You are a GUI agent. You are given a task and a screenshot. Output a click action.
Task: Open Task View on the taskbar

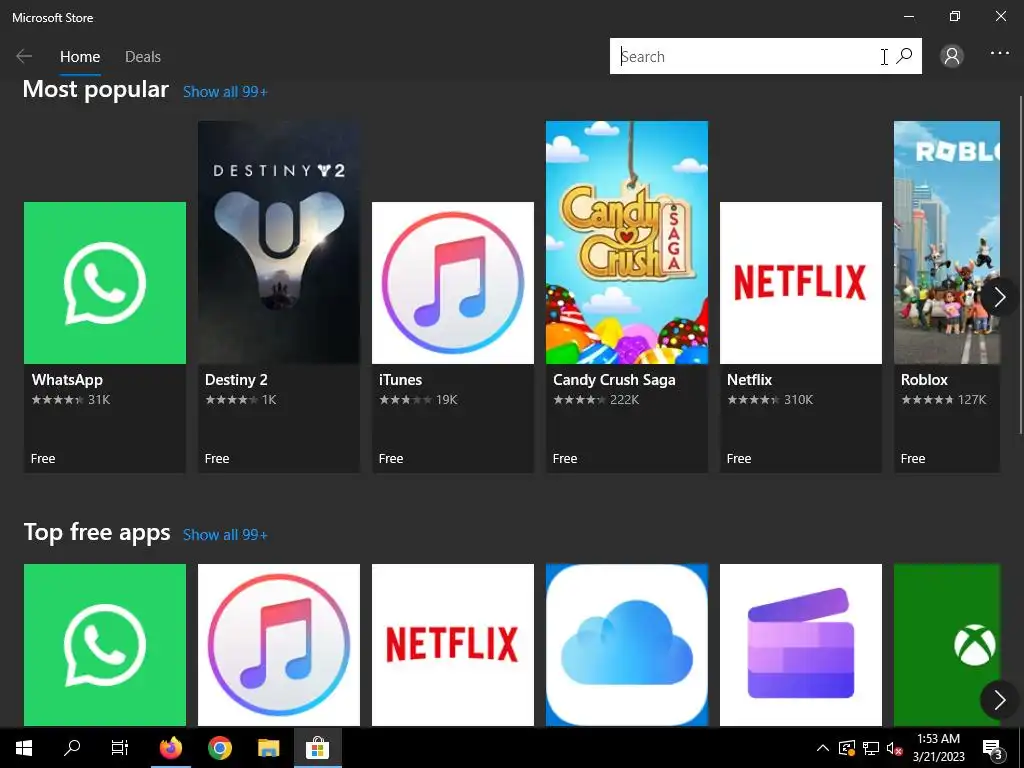[120, 748]
